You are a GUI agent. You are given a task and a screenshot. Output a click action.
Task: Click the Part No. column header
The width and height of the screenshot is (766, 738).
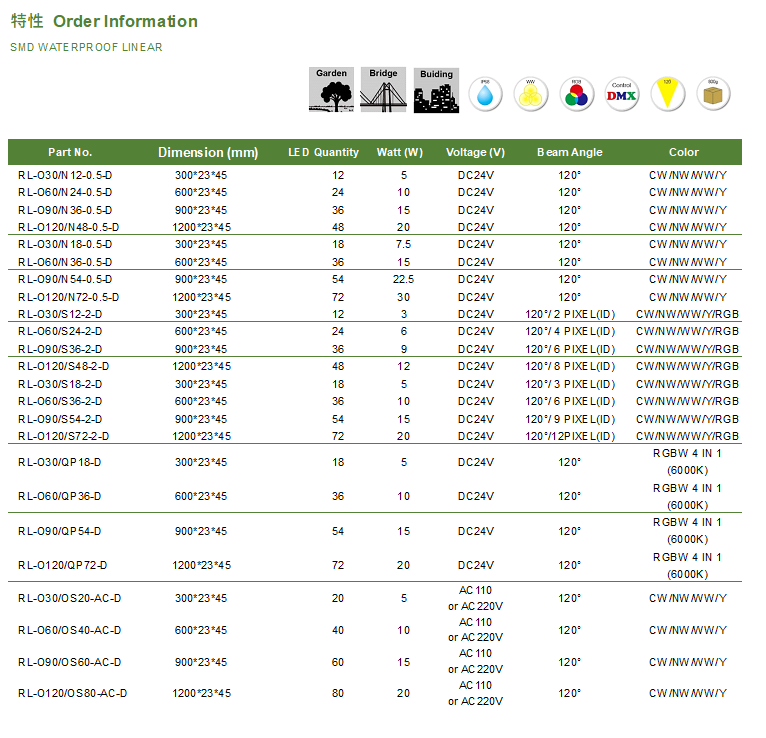pos(70,152)
